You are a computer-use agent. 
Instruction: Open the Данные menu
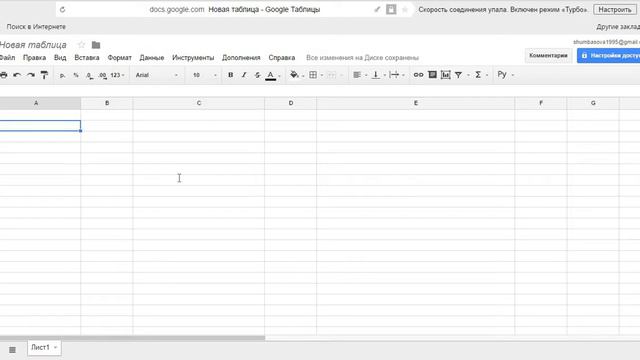pos(152,58)
